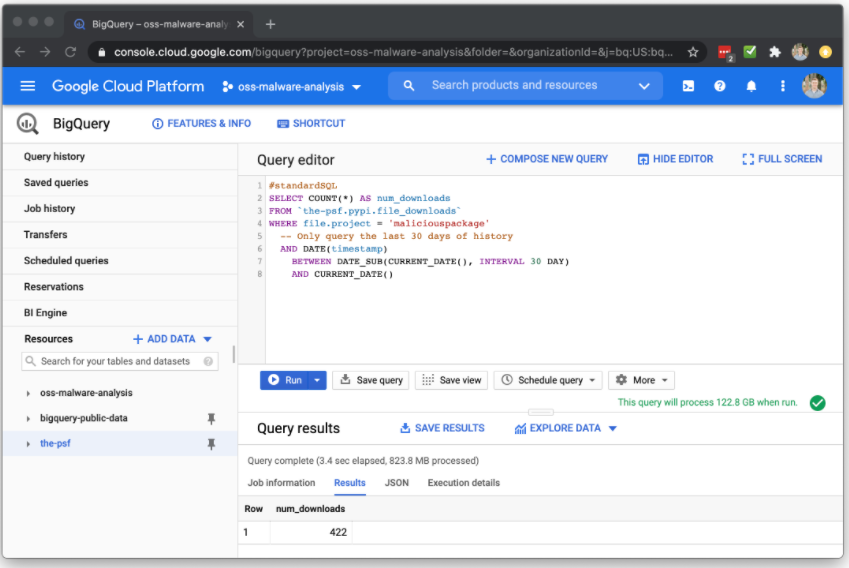Open the Schedule query dropdown
Screen dimensions: 849x568
click(x=550, y=380)
